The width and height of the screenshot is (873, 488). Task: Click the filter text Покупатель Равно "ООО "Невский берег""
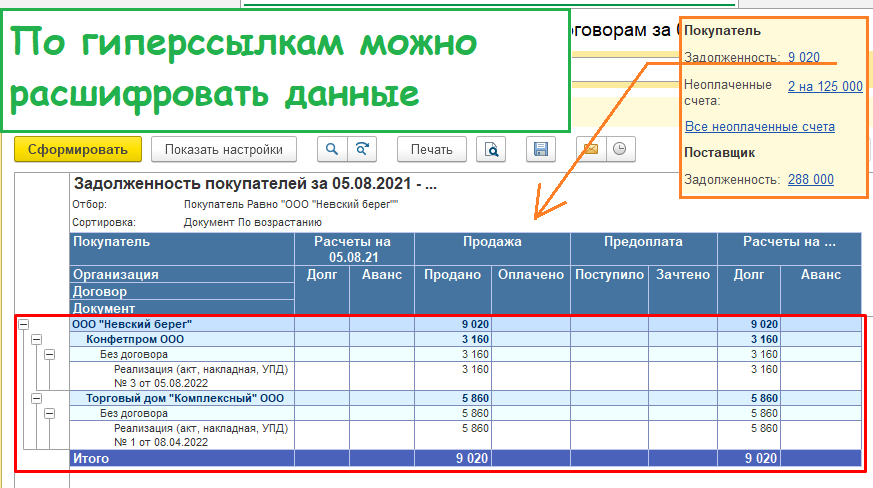coord(291,204)
